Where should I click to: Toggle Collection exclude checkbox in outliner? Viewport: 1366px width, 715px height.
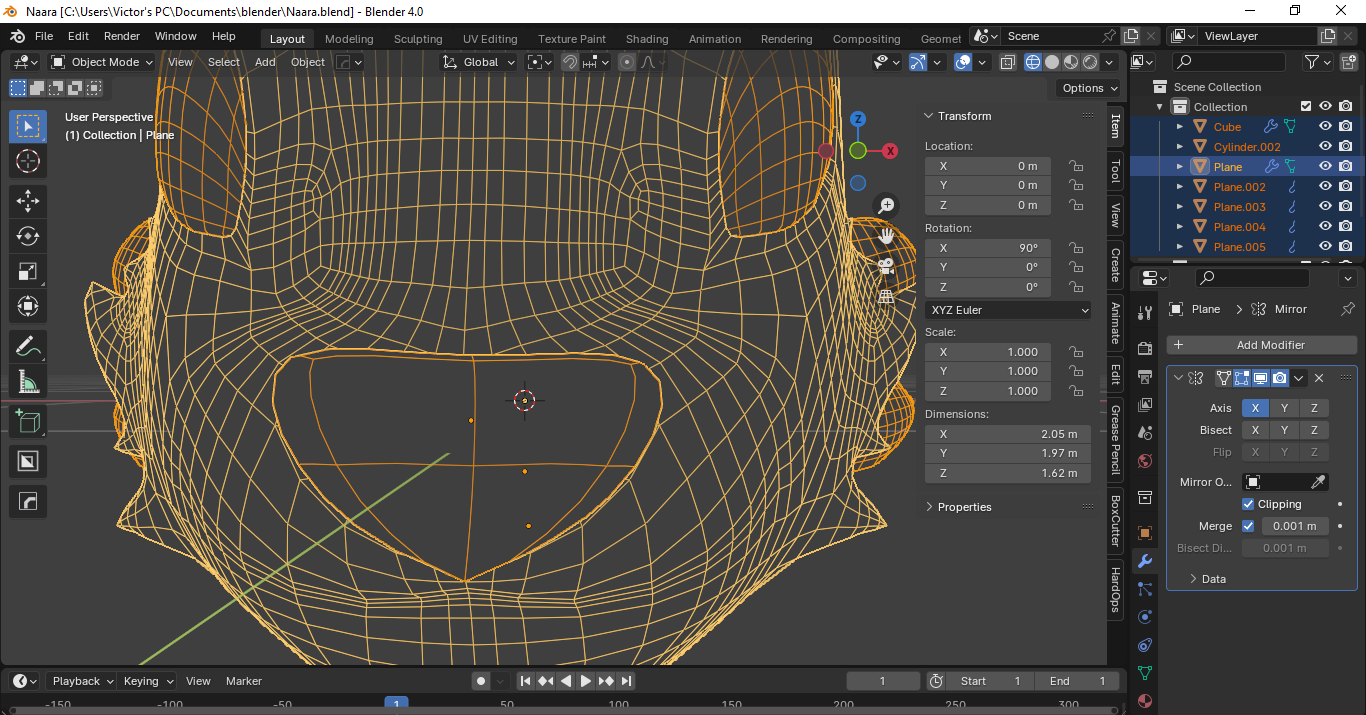[1305, 106]
